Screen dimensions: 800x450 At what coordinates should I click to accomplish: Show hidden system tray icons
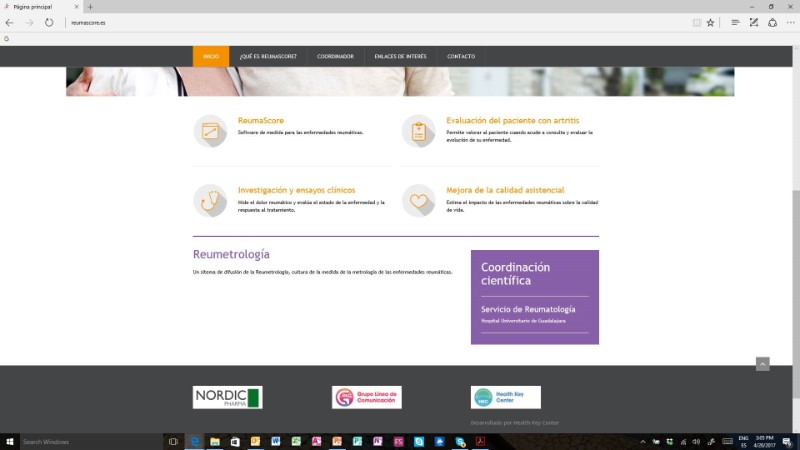pyautogui.click(x=643, y=442)
